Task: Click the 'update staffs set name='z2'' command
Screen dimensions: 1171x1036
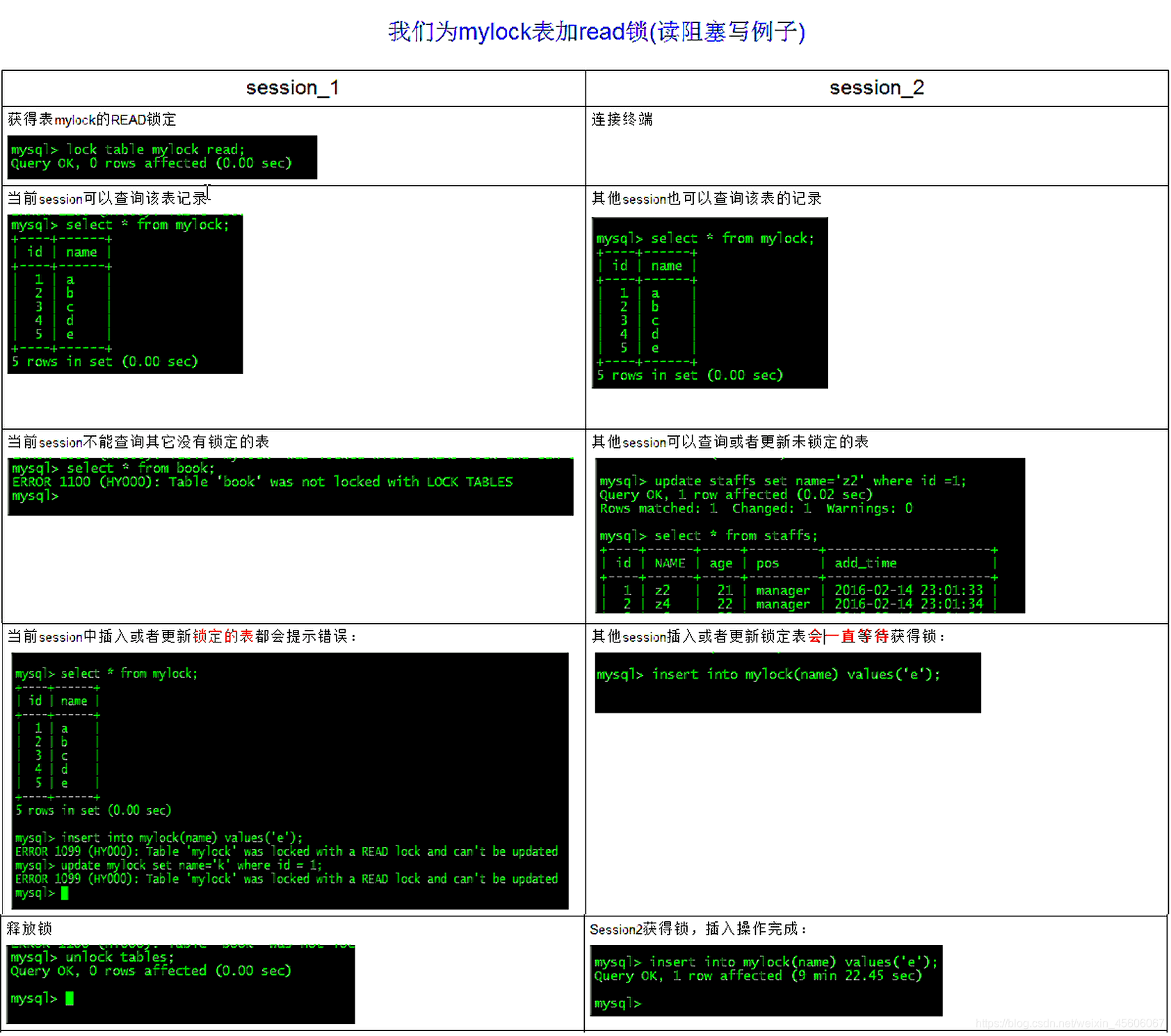Action: click(782, 481)
